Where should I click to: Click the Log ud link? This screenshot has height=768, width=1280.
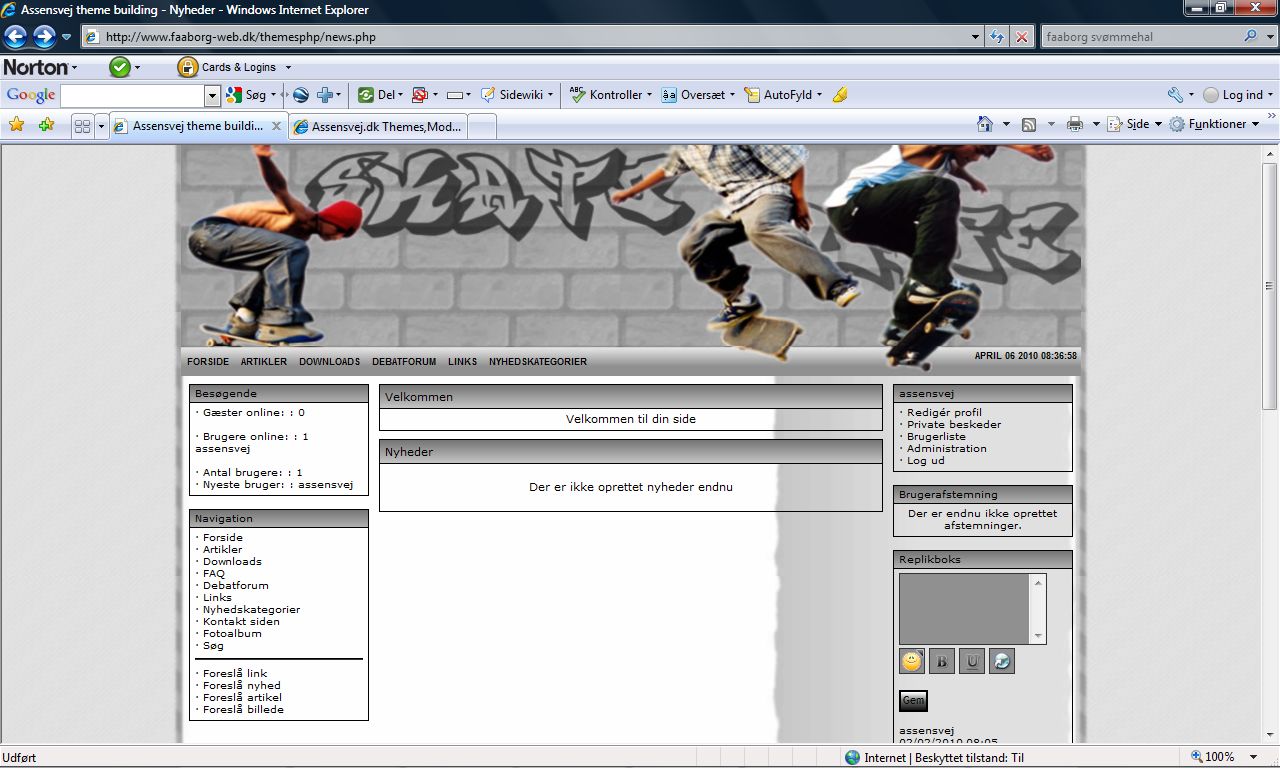pyautogui.click(x=926, y=460)
